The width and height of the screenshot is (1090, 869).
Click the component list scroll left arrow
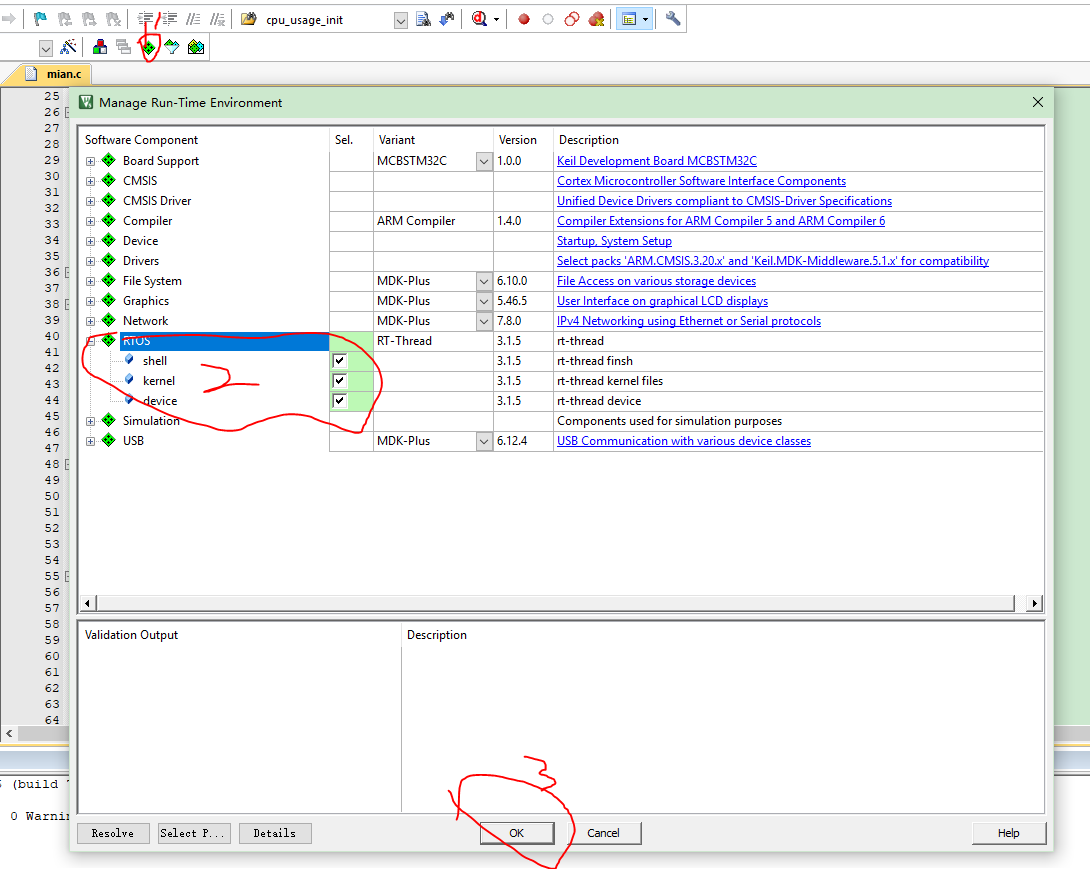pyautogui.click(x=88, y=603)
